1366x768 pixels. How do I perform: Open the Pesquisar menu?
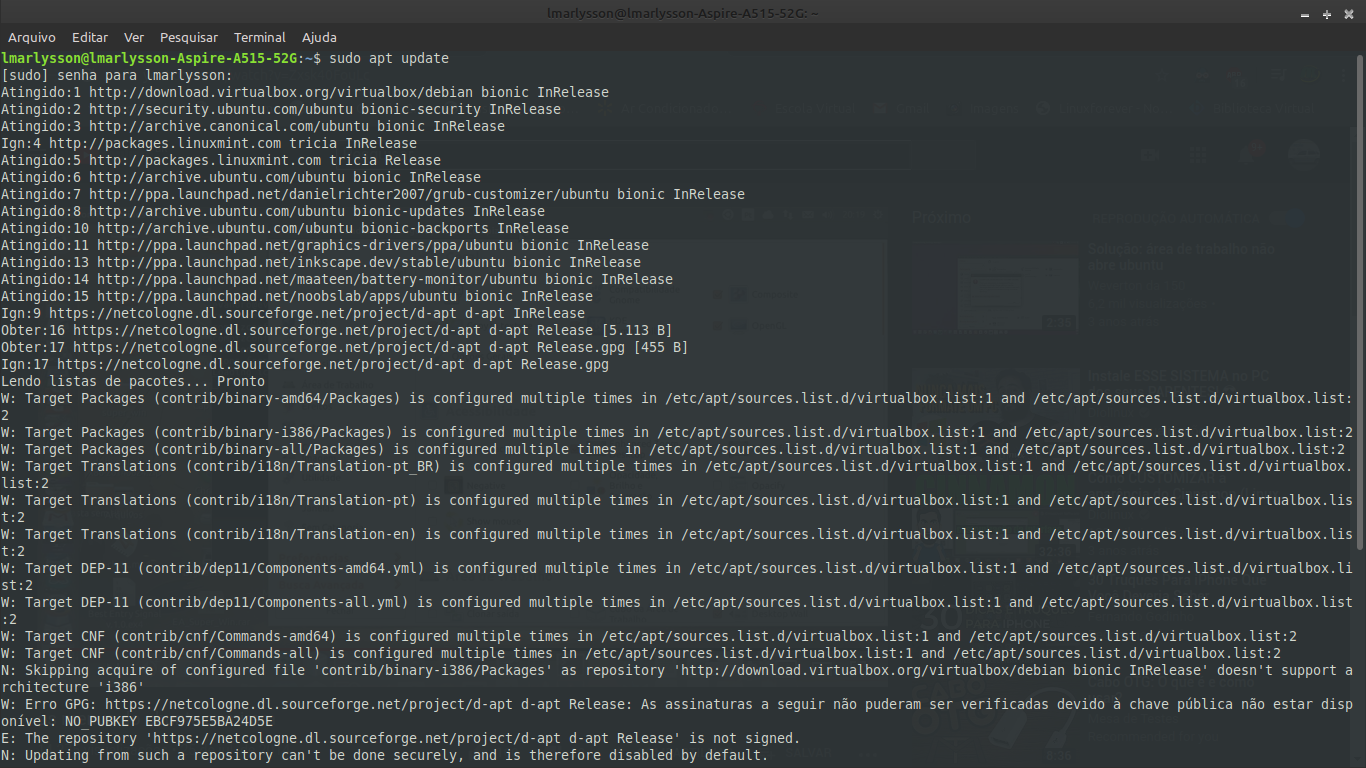(x=189, y=37)
